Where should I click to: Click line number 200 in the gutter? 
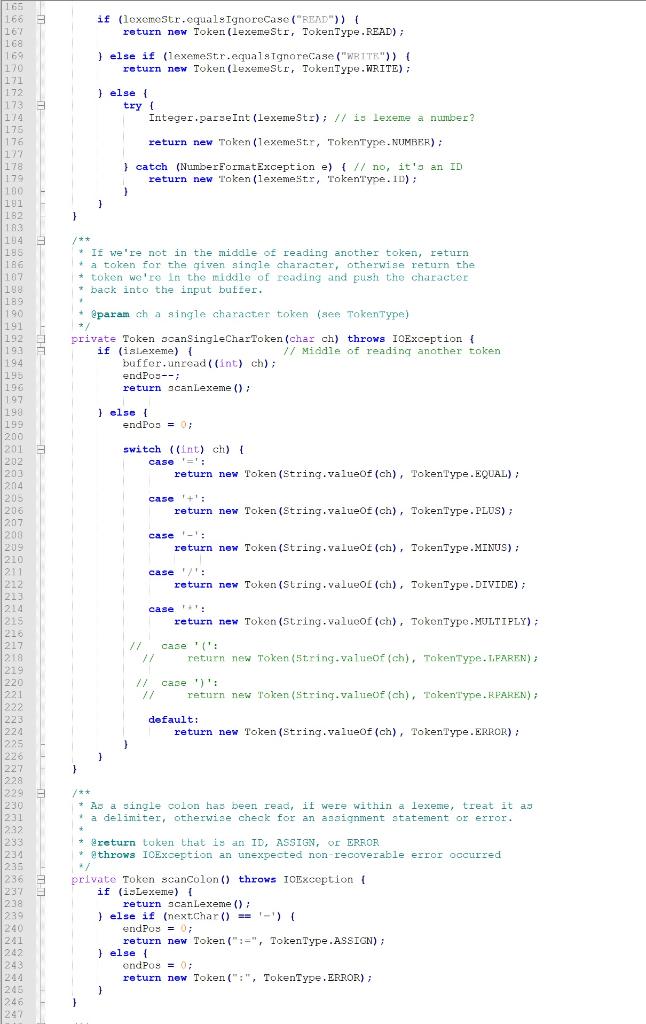(x=13, y=437)
